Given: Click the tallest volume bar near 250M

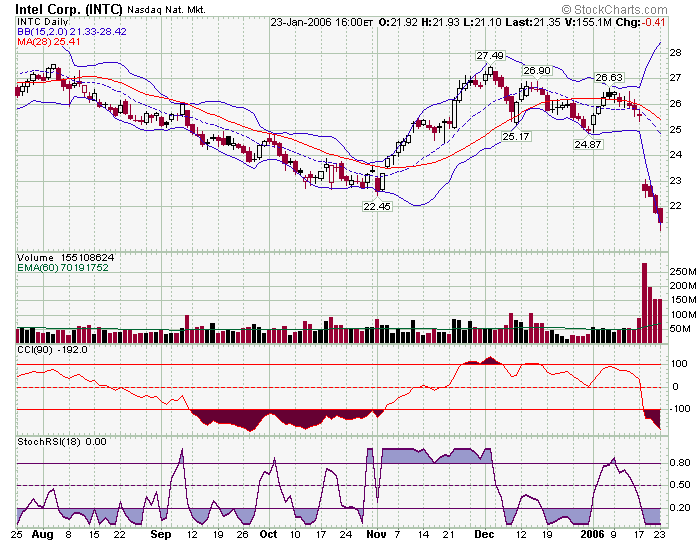Looking at the screenshot, I should coord(644,303).
